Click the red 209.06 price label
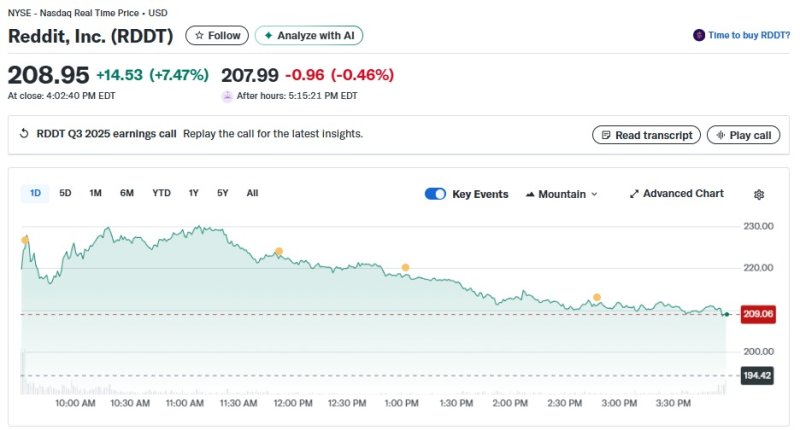This screenshot has height=430, width=800. [759, 314]
